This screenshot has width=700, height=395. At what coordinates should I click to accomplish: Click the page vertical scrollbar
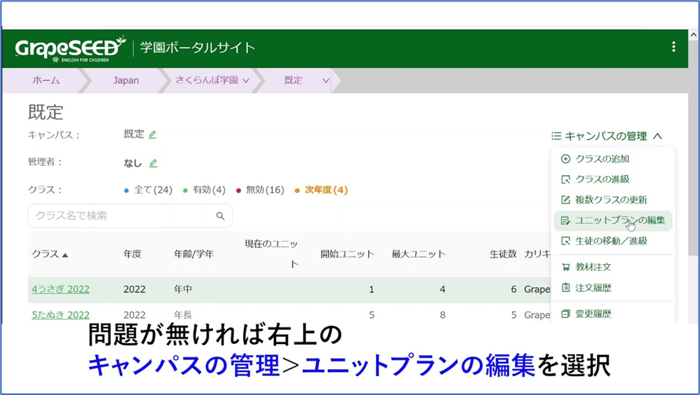(x=693, y=147)
